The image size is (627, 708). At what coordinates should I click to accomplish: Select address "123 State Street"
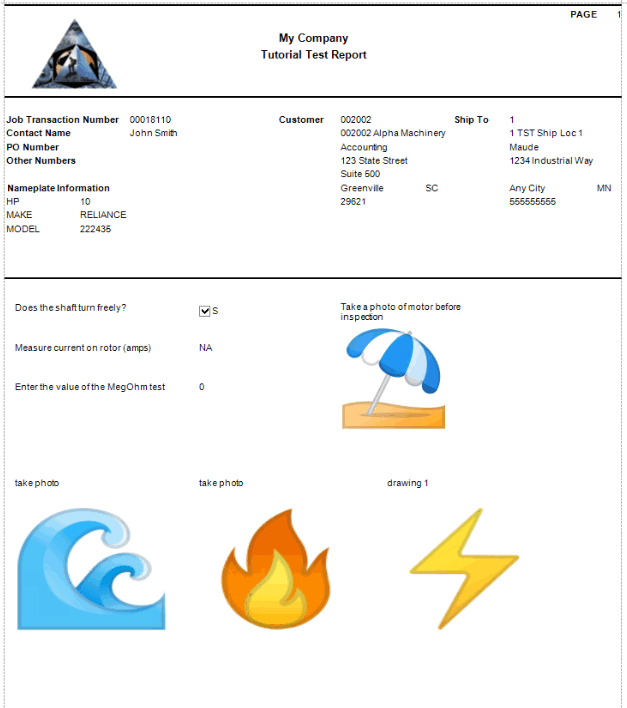click(374, 161)
